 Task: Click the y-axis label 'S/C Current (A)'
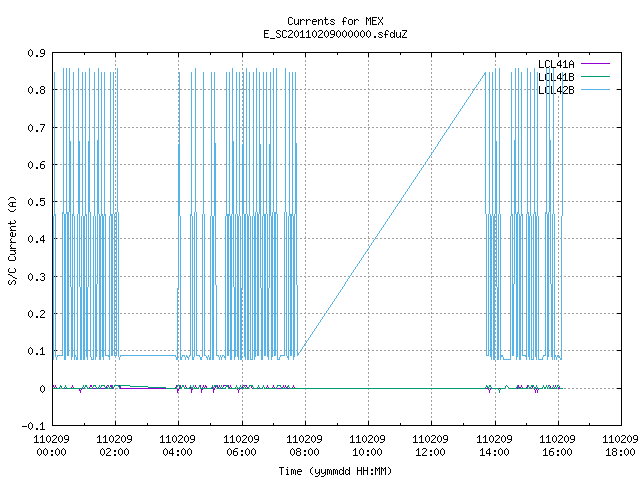click(x=13, y=240)
